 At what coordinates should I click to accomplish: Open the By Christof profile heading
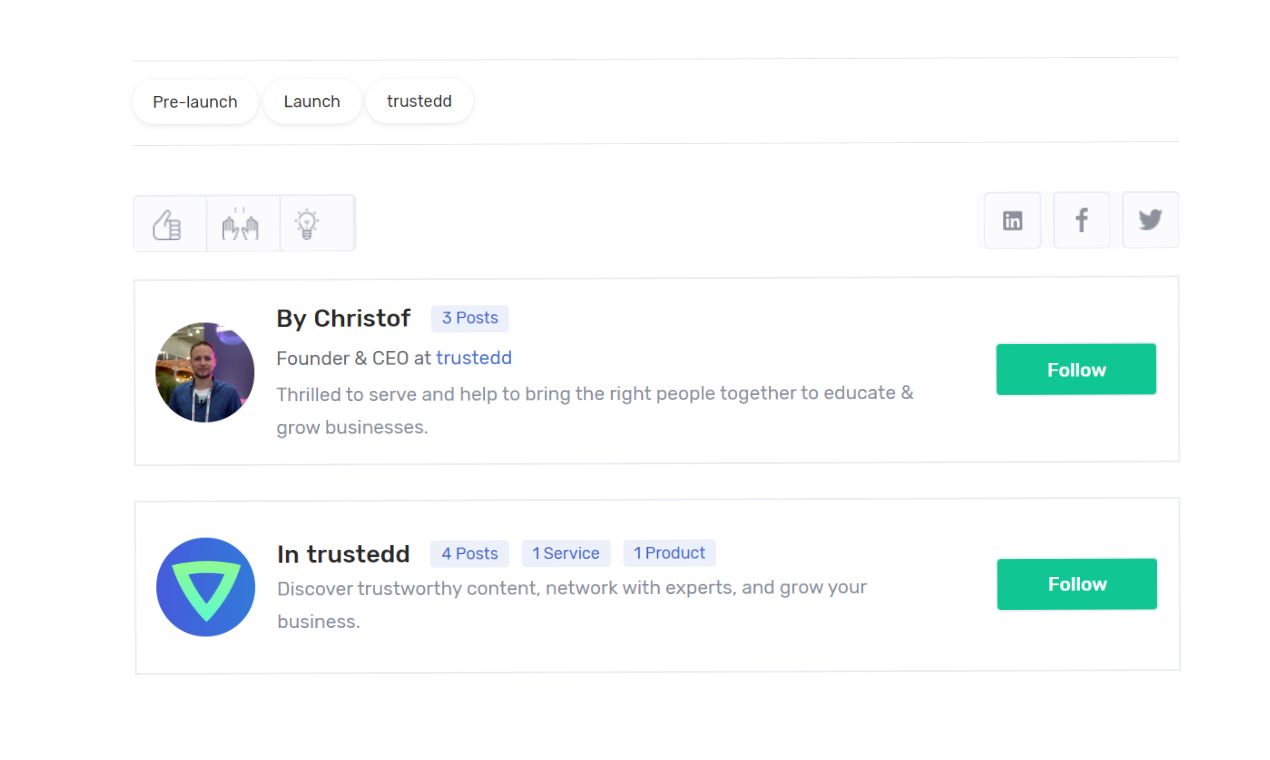(344, 318)
